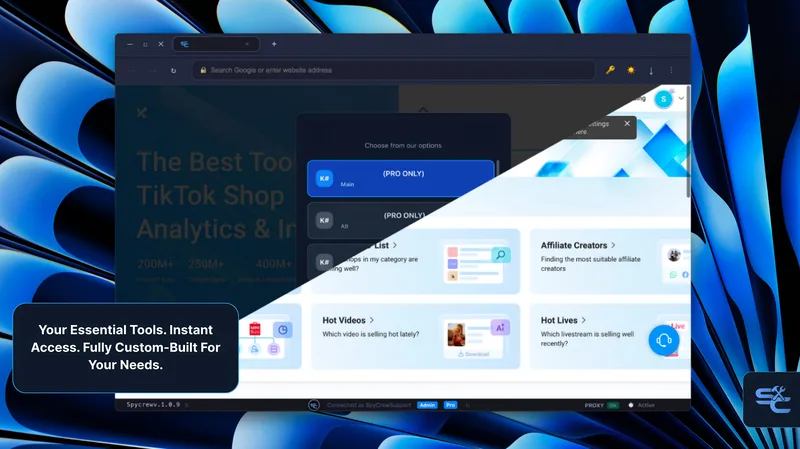
Task: Click the Hot Videos thumbnail image
Action: click(x=456, y=335)
